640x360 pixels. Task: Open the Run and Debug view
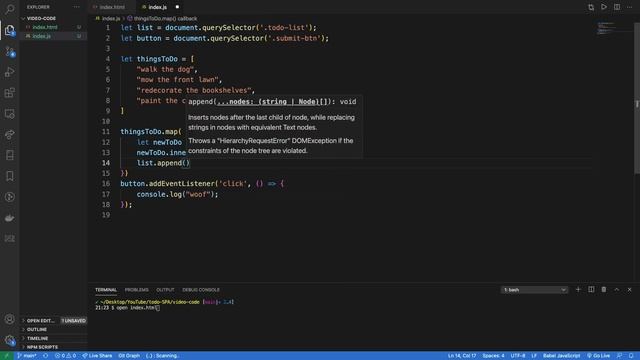point(9,72)
